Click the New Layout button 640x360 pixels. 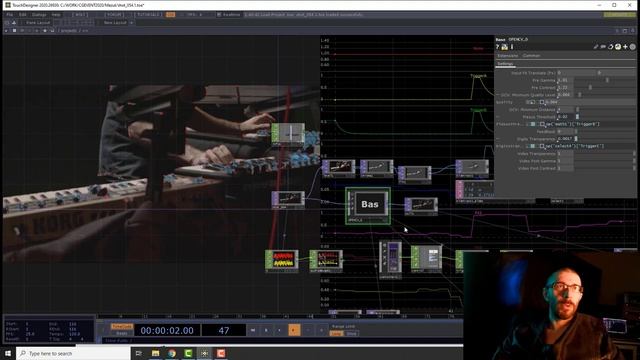pyautogui.click(x=115, y=23)
